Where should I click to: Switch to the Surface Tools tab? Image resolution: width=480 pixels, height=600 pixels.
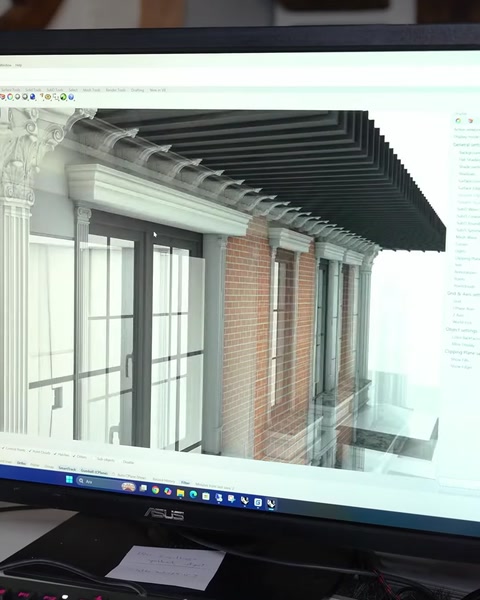coord(11,90)
